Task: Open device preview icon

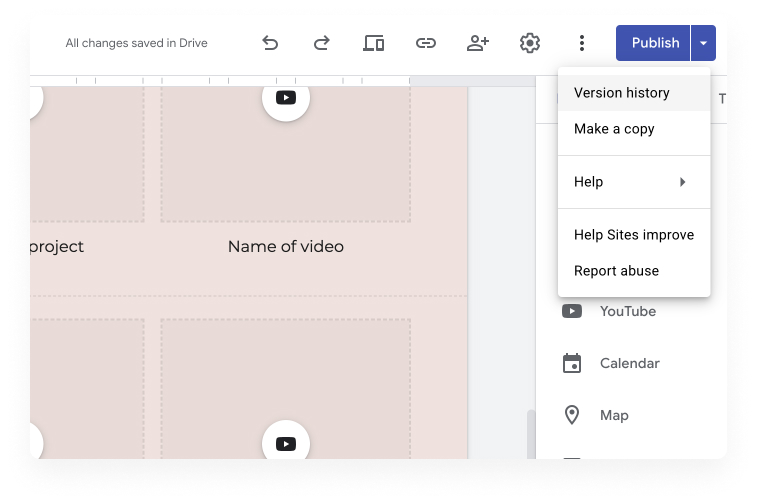Action: (374, 43)
